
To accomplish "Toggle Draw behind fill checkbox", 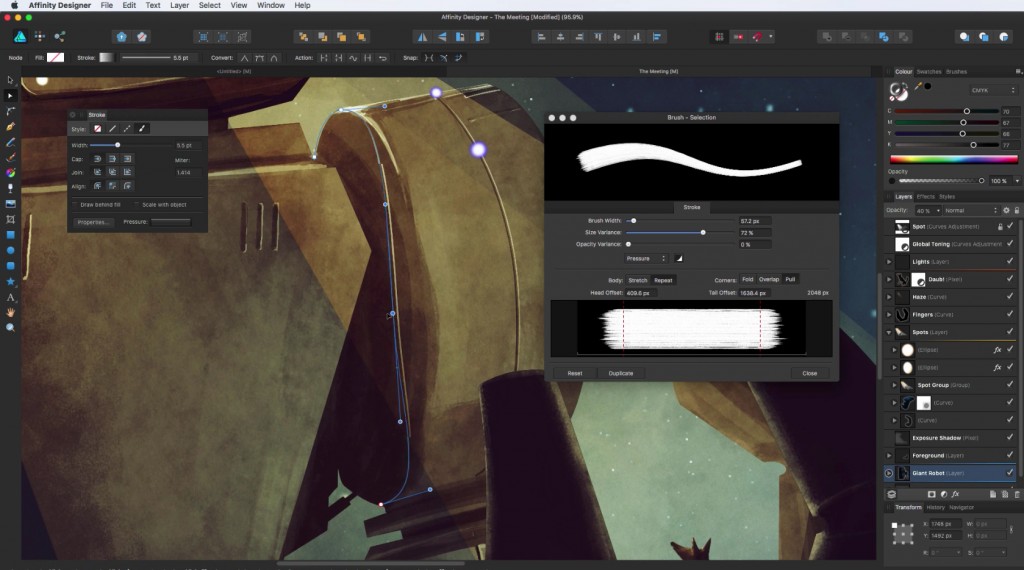I will (x=75, y=204).
